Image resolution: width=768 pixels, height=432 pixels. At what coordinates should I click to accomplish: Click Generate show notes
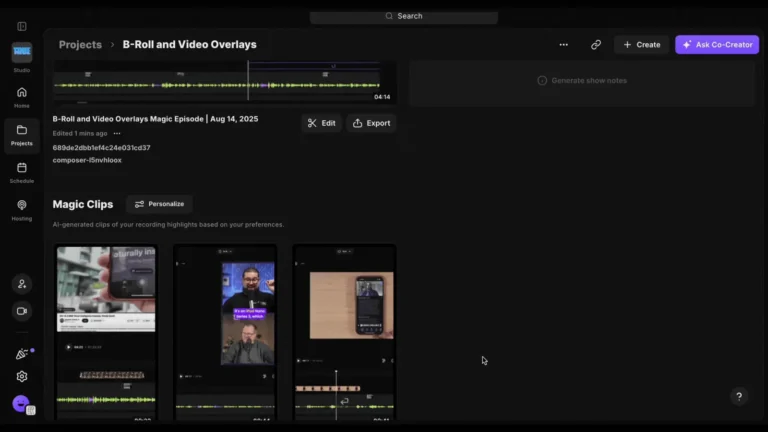coord(582,80)
